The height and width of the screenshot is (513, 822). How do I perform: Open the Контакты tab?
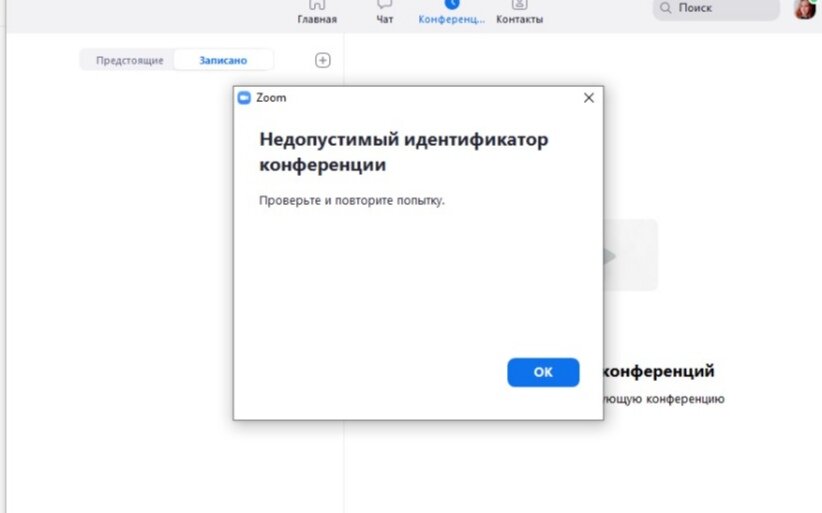point(520,13)
